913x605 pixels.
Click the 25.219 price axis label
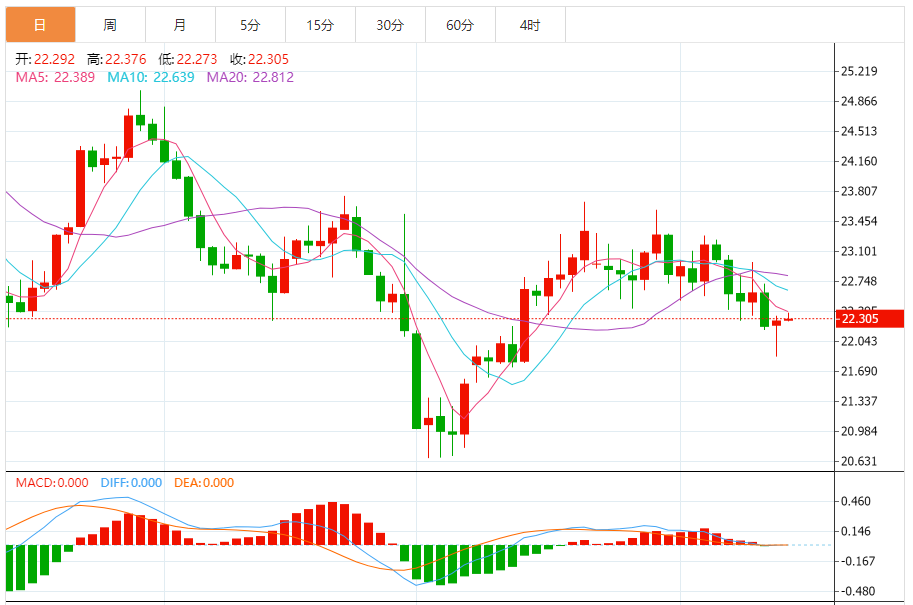(859, 72)
